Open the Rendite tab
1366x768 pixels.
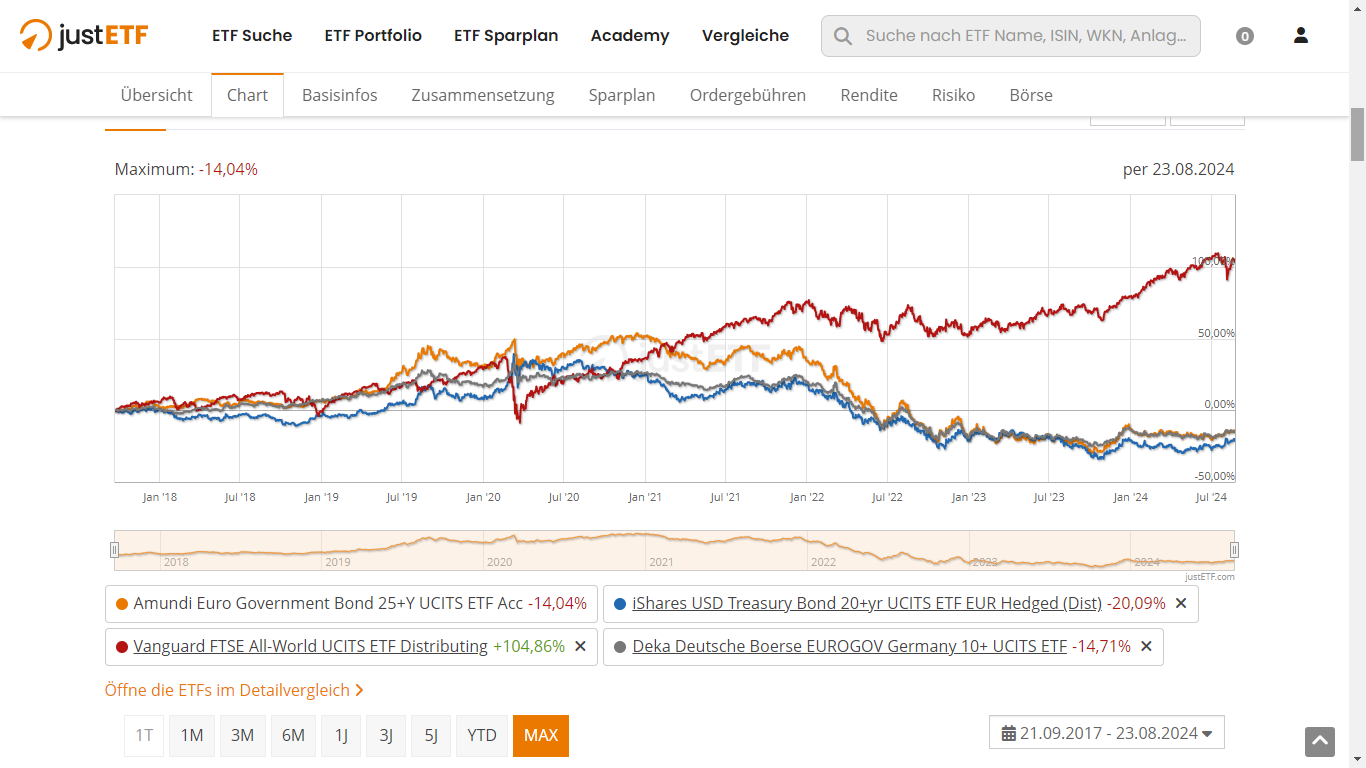tap(869, 95)
